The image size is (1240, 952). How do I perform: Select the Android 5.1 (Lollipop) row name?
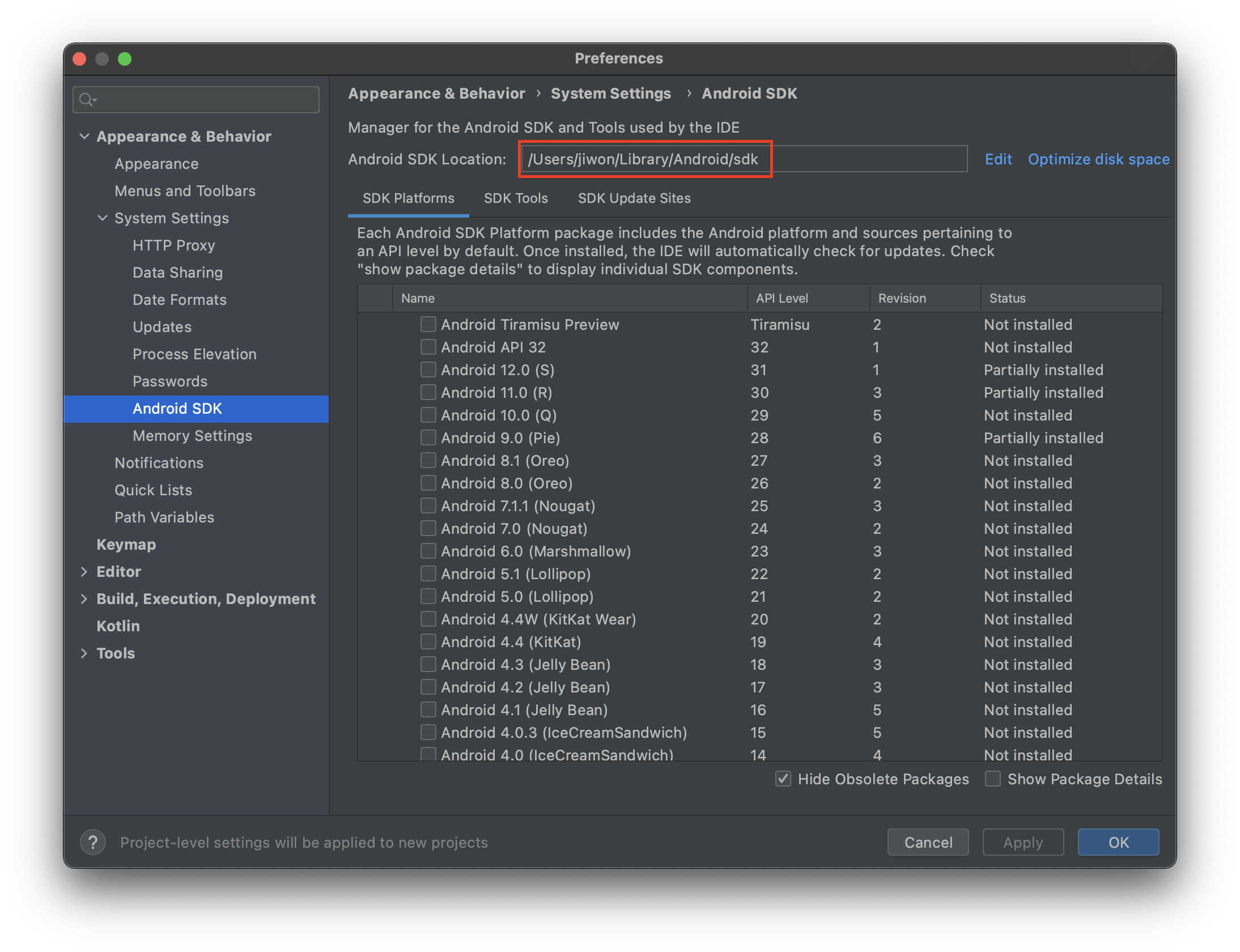tap(516, 573)
